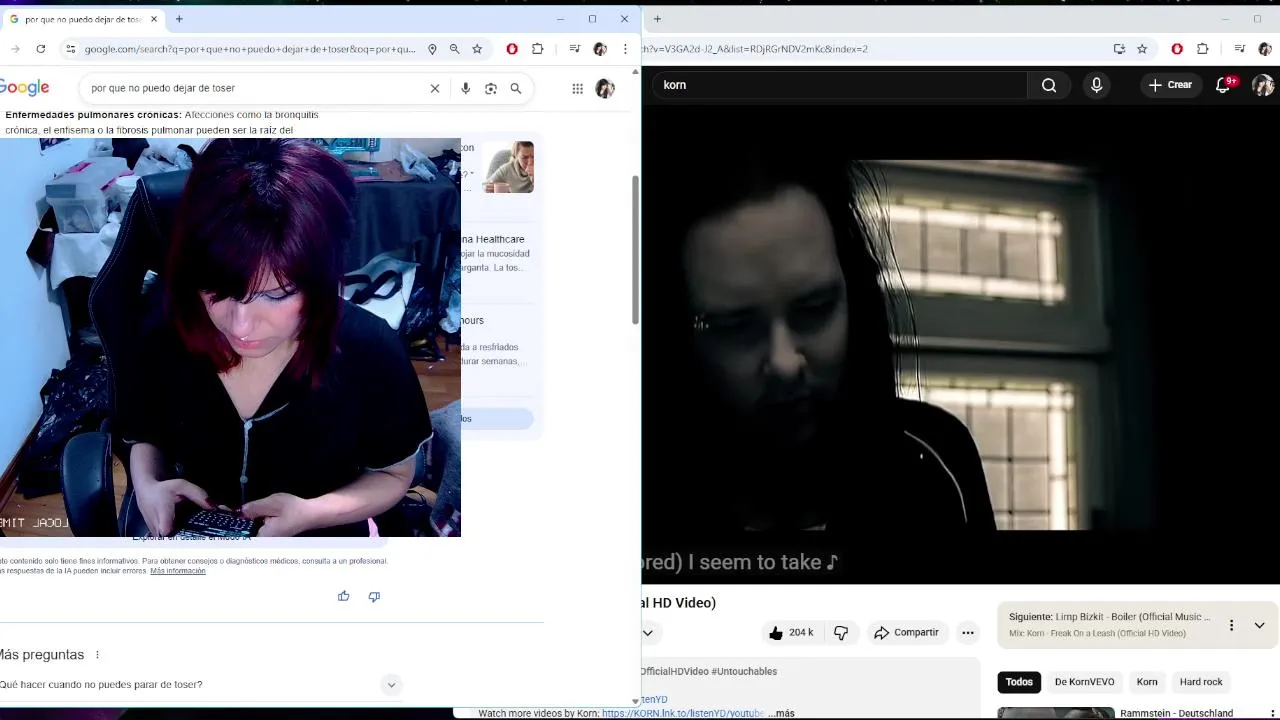Search YouTube by voice with microphone
The width and height of the screenshot is (1280, 720).
pyautogui.click(x=1097, y=85)
